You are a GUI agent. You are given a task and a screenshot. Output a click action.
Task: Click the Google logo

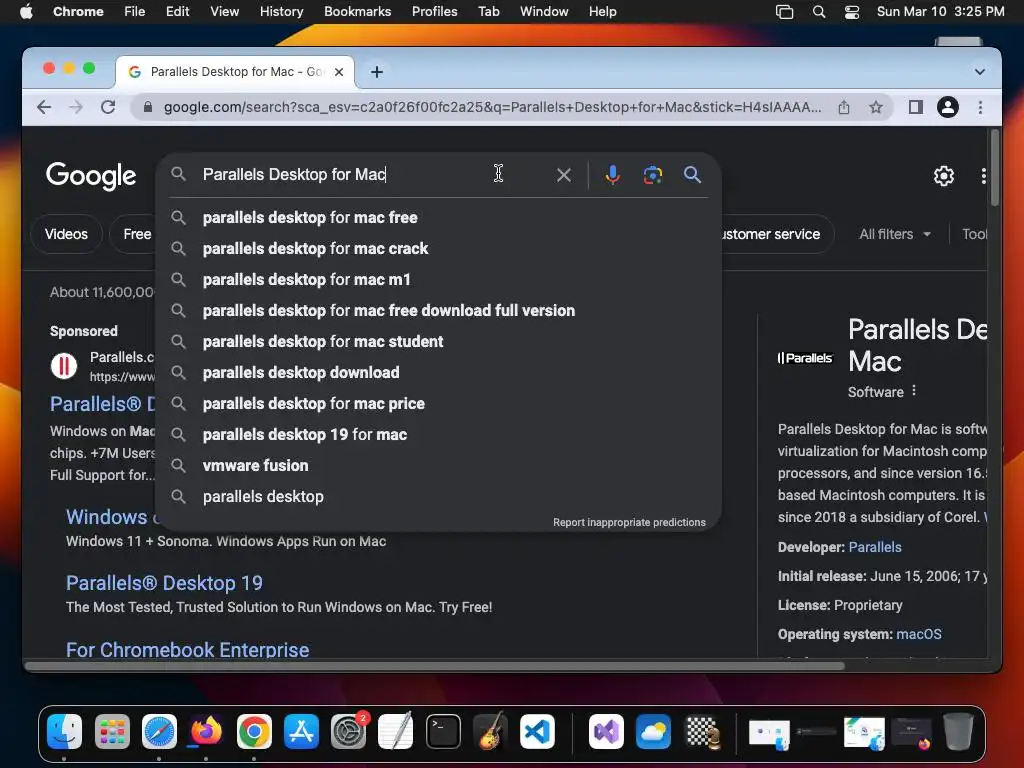point(91,176)
